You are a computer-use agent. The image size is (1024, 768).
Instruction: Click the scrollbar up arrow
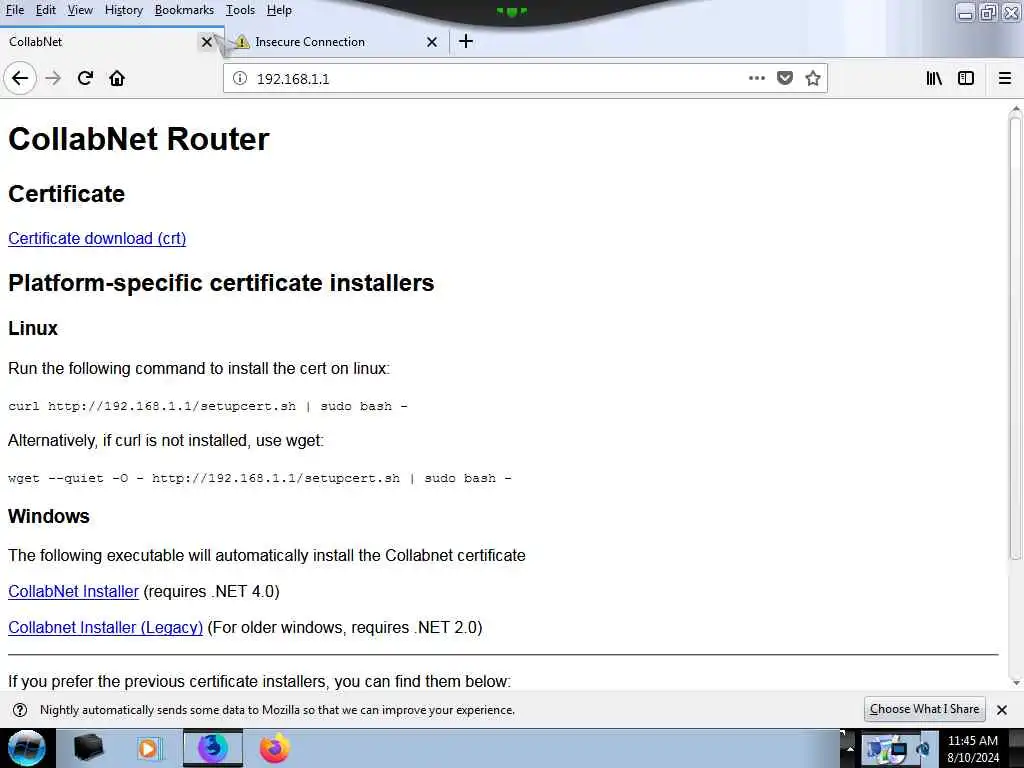tap(1015, 108)
